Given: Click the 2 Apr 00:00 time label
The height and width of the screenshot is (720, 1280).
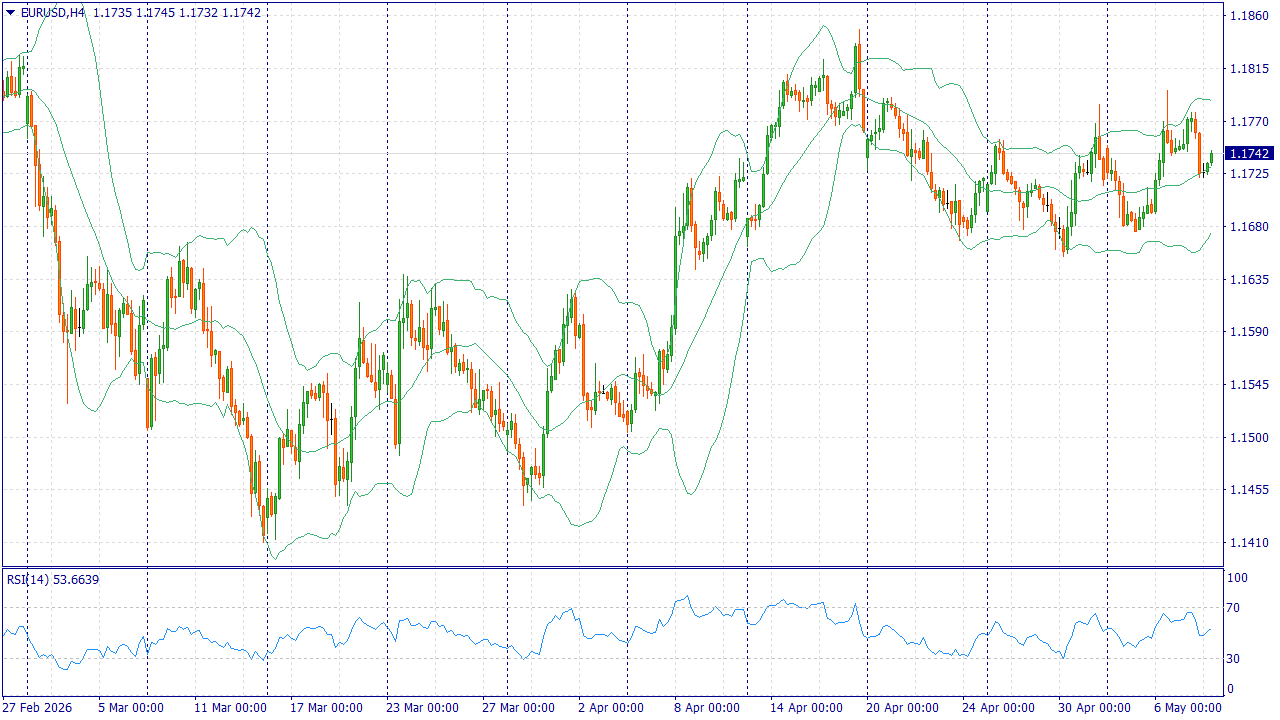Looking at the screenshot, I should pyautogui.click(x=610, y=707).
